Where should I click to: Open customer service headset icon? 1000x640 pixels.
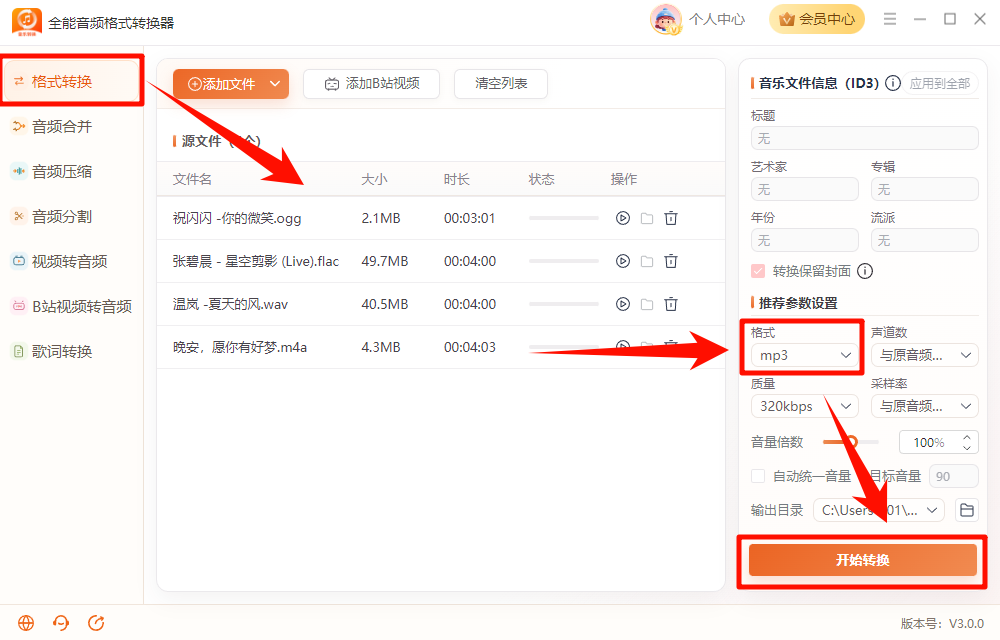point(61,623)
